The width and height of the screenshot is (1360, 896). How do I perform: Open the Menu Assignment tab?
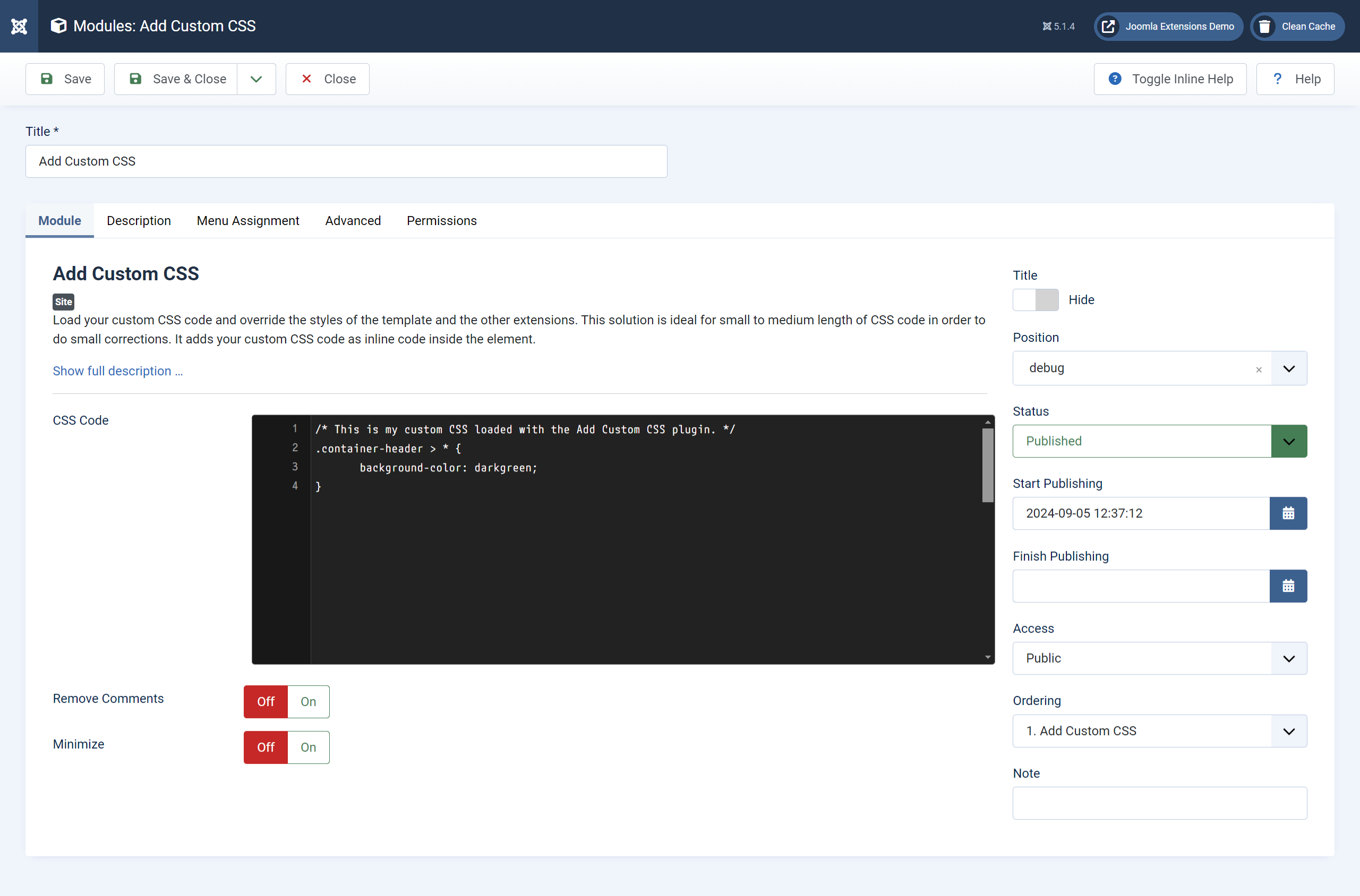point(248,221)
